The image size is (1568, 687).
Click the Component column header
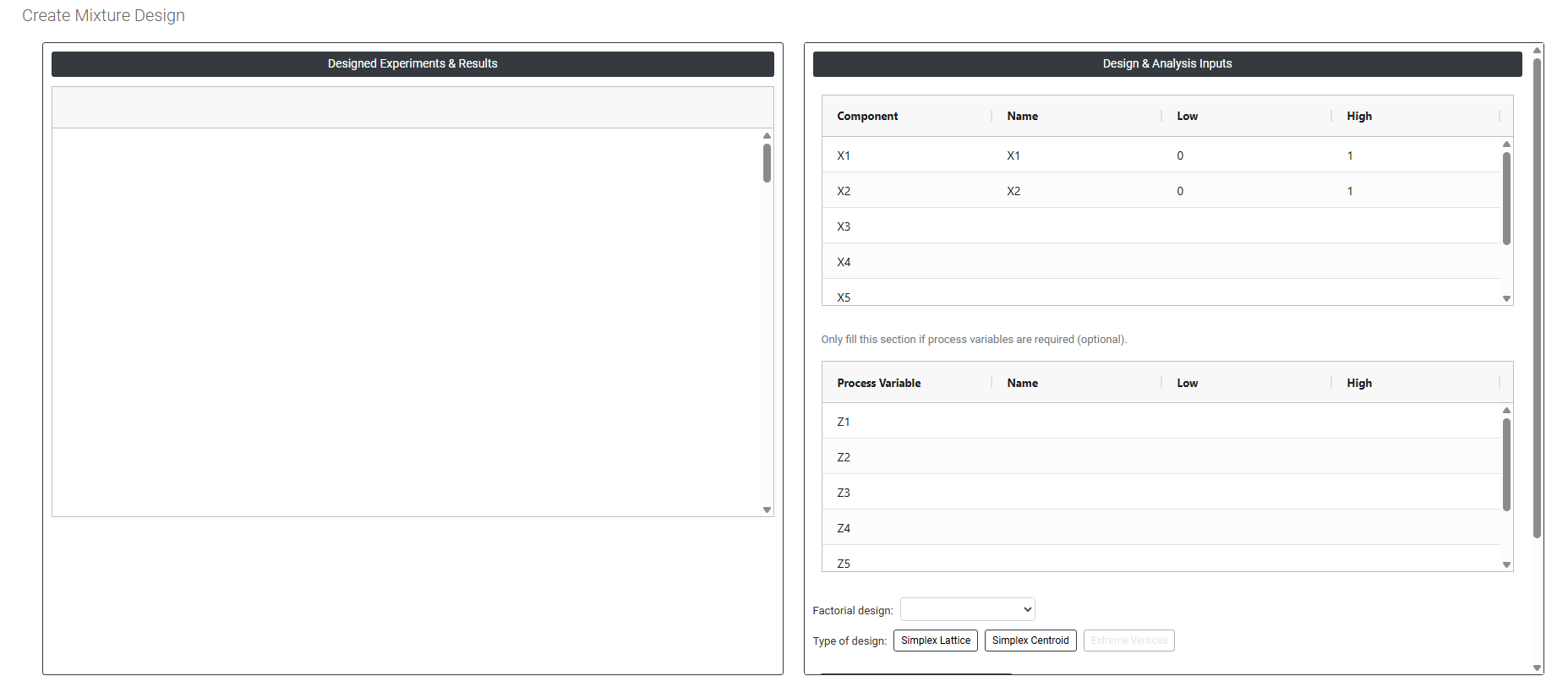point(867,116)
